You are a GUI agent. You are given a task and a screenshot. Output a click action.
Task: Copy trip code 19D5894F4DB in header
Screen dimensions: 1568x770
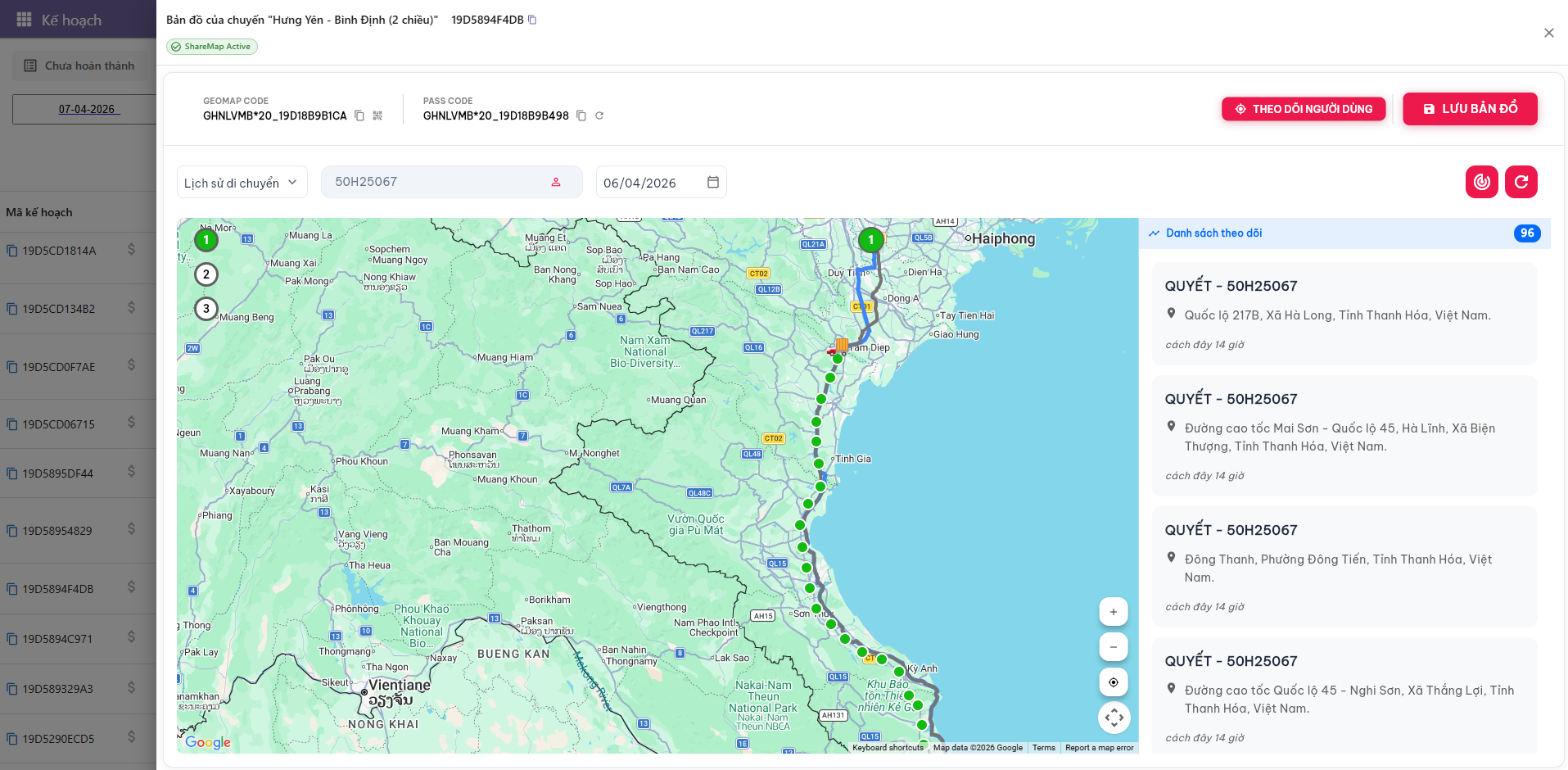[x=532, y=19]
